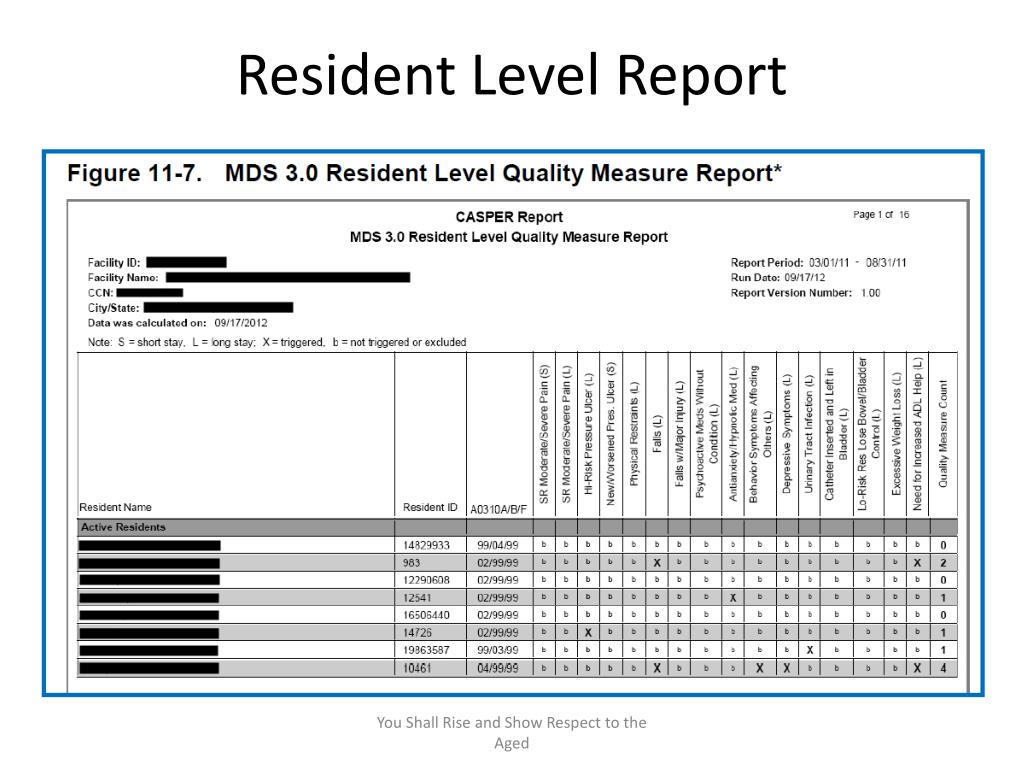
Task: Click 'New/Worsened Pres. Ulcer (S)' column header
Action: pyautogui.click(x=611, y=434)
